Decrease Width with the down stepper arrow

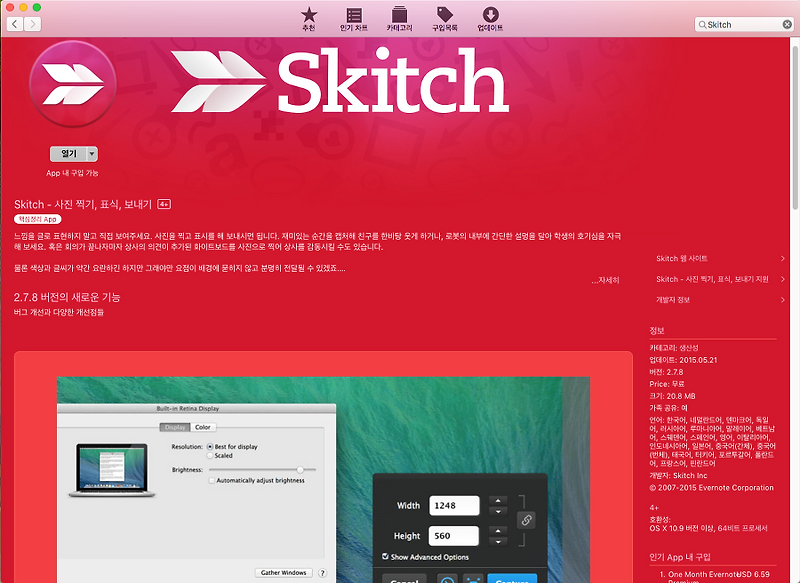click(498, 511)
